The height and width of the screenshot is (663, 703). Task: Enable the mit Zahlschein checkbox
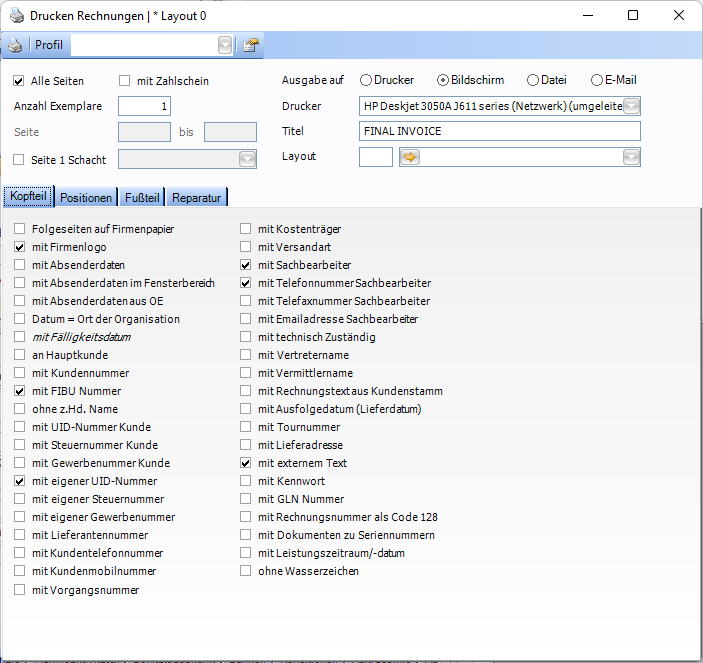click(x=125, y=81)
